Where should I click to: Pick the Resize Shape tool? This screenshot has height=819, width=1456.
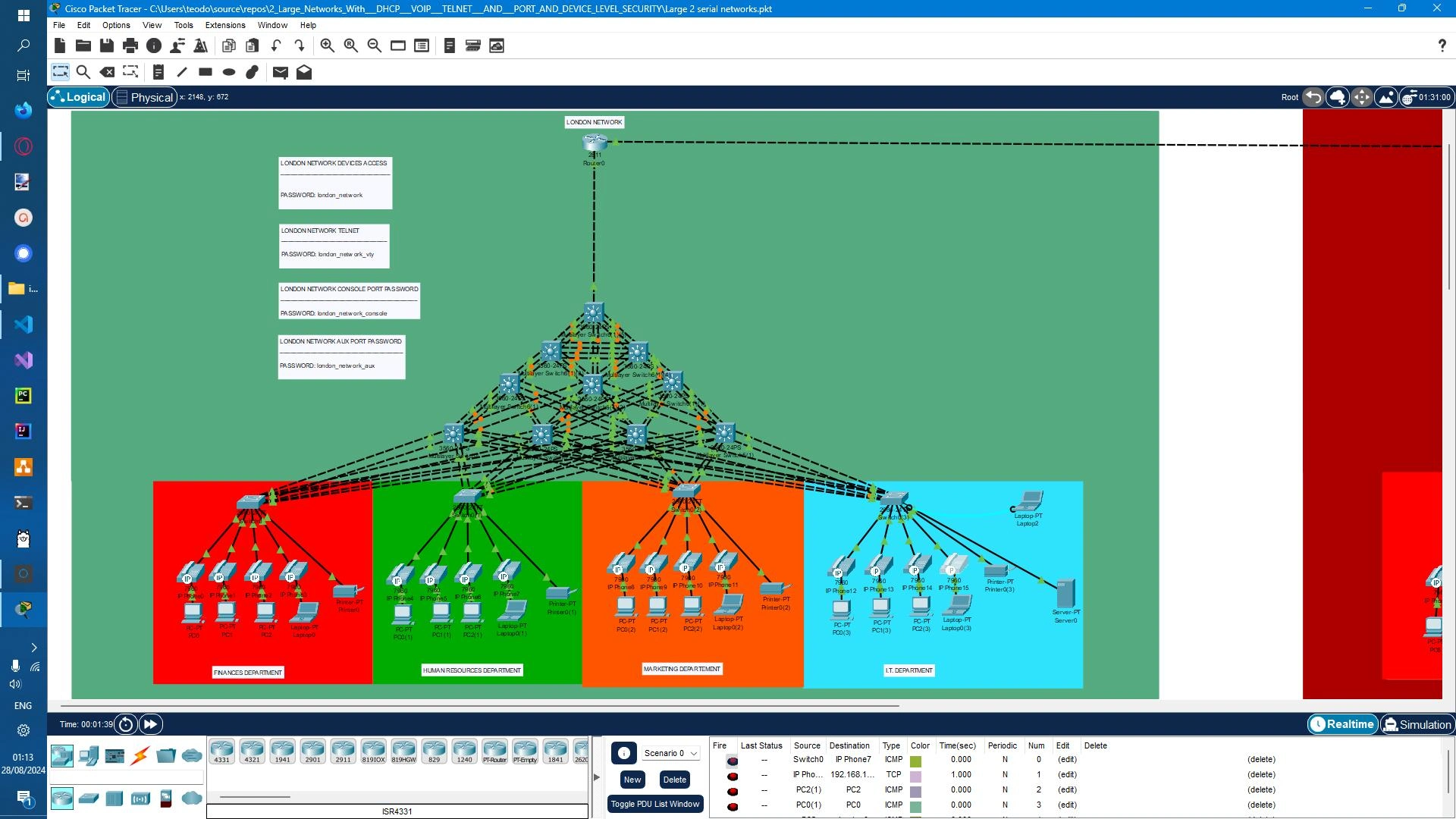130,72
